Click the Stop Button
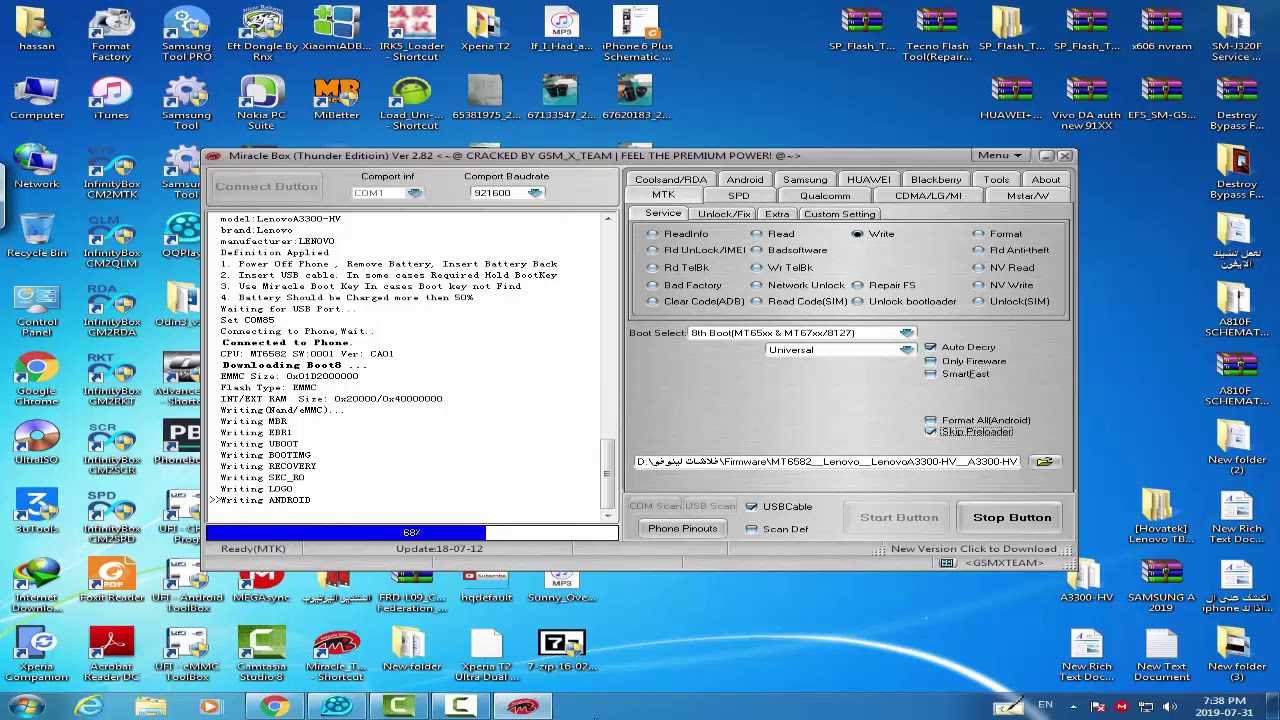Screen dimensions: 1280x720 click(x=1012, y=517)
